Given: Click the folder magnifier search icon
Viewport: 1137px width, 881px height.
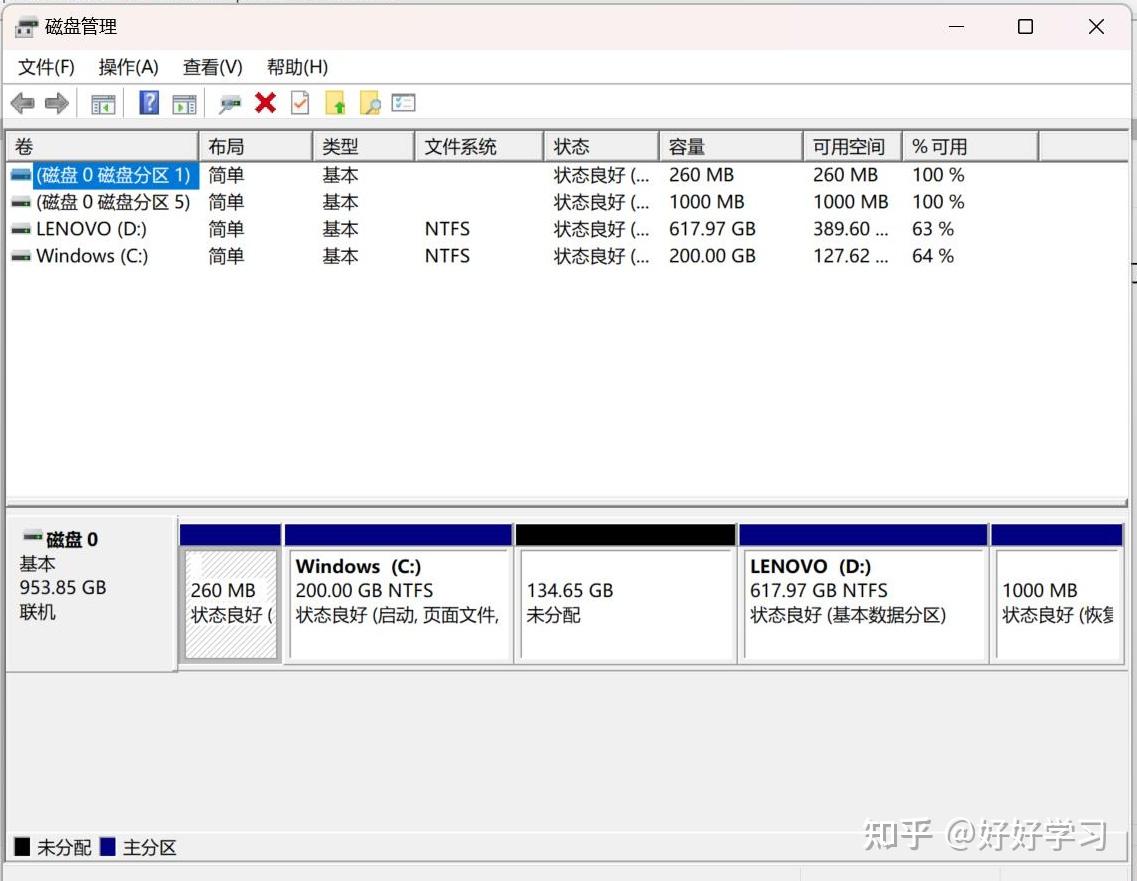Looking at the screenshot, I should point(370,103).
